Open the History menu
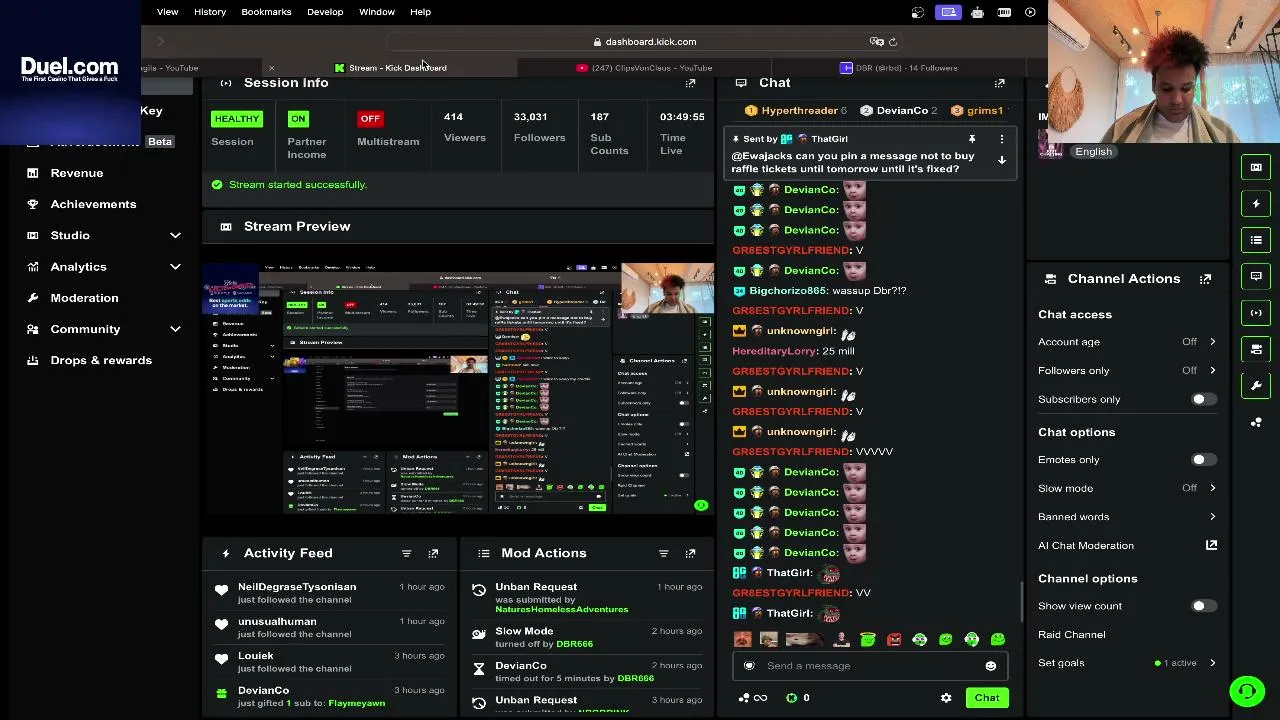 click(x=210, y=12)
